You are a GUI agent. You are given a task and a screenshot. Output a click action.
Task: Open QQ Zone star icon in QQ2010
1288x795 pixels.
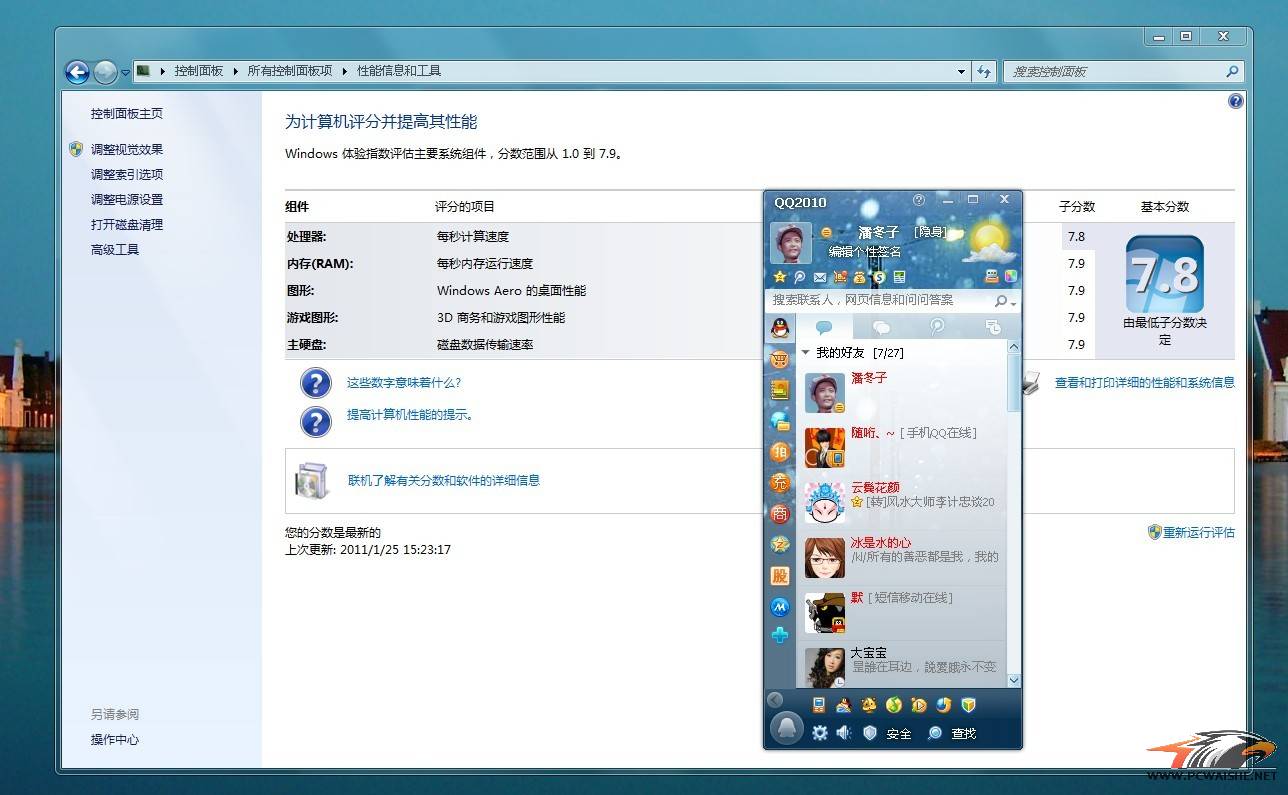(780, 277)
